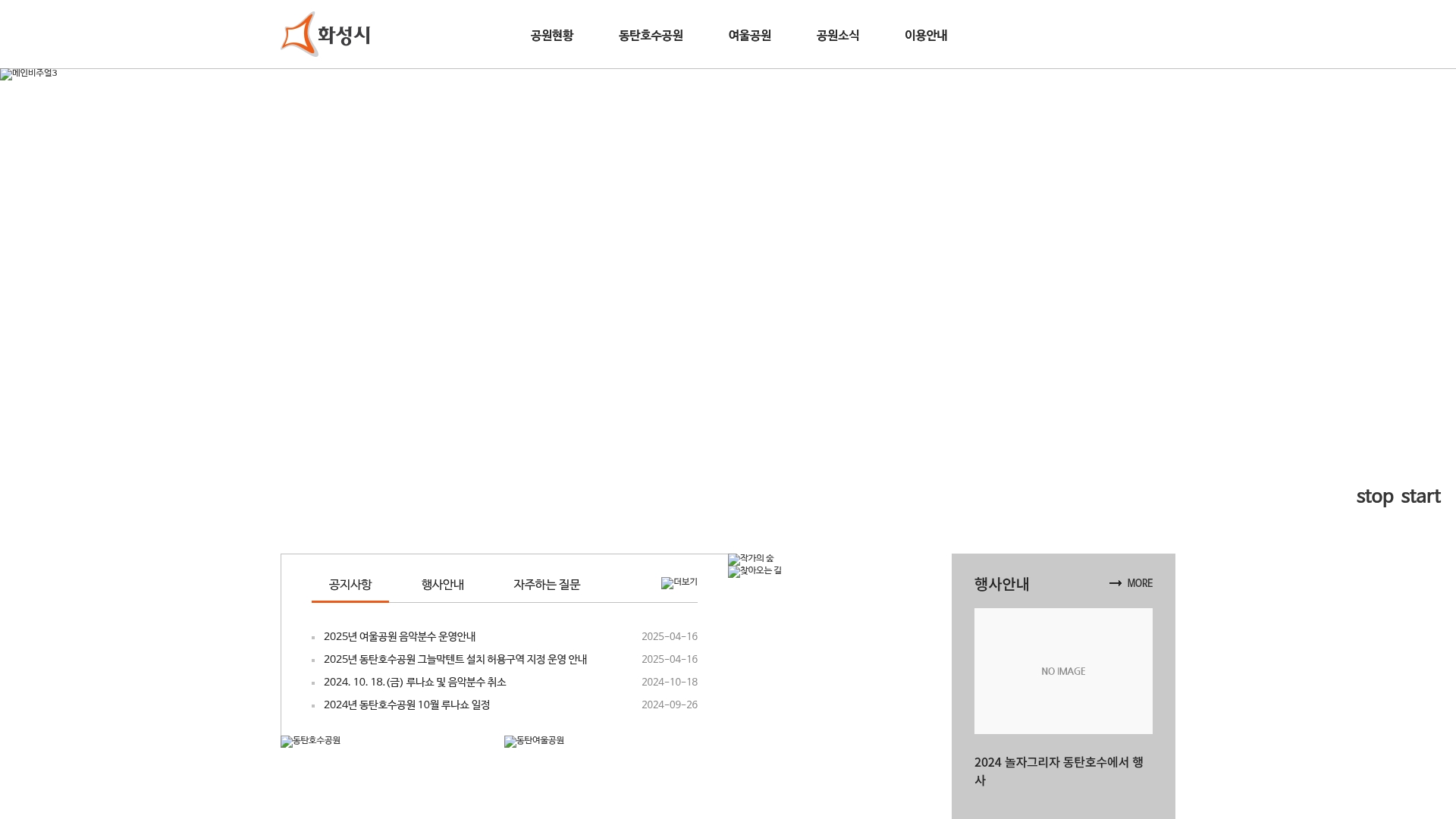Open the 이용안내 menu
Viewport: 1456px width, 819px height.
[926, 36]
